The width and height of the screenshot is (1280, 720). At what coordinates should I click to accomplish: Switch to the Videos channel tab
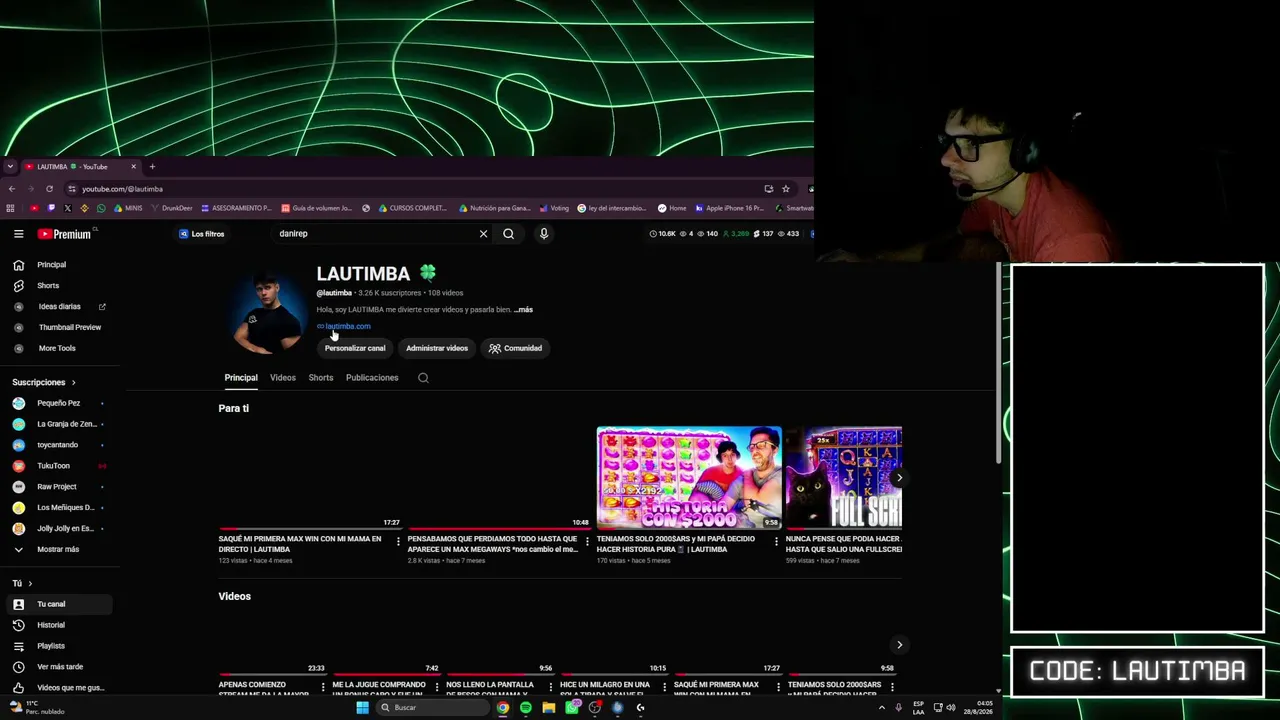tap(283, 378)
